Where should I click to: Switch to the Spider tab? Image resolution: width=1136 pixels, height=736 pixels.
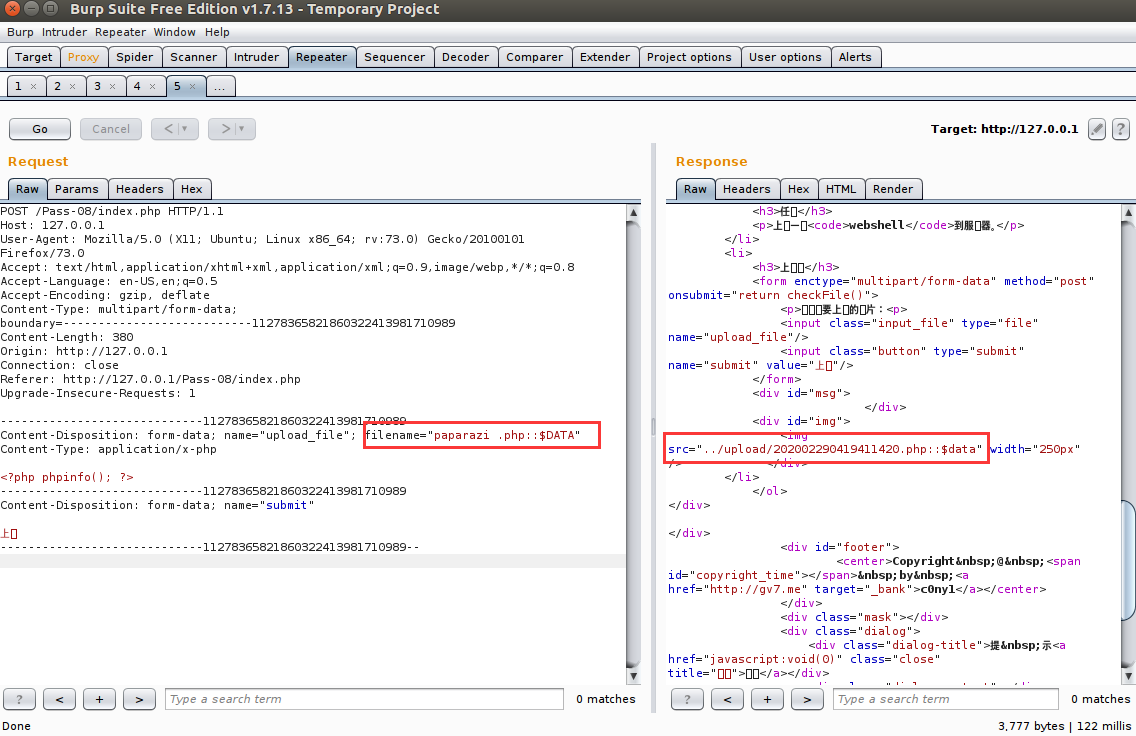135,57
